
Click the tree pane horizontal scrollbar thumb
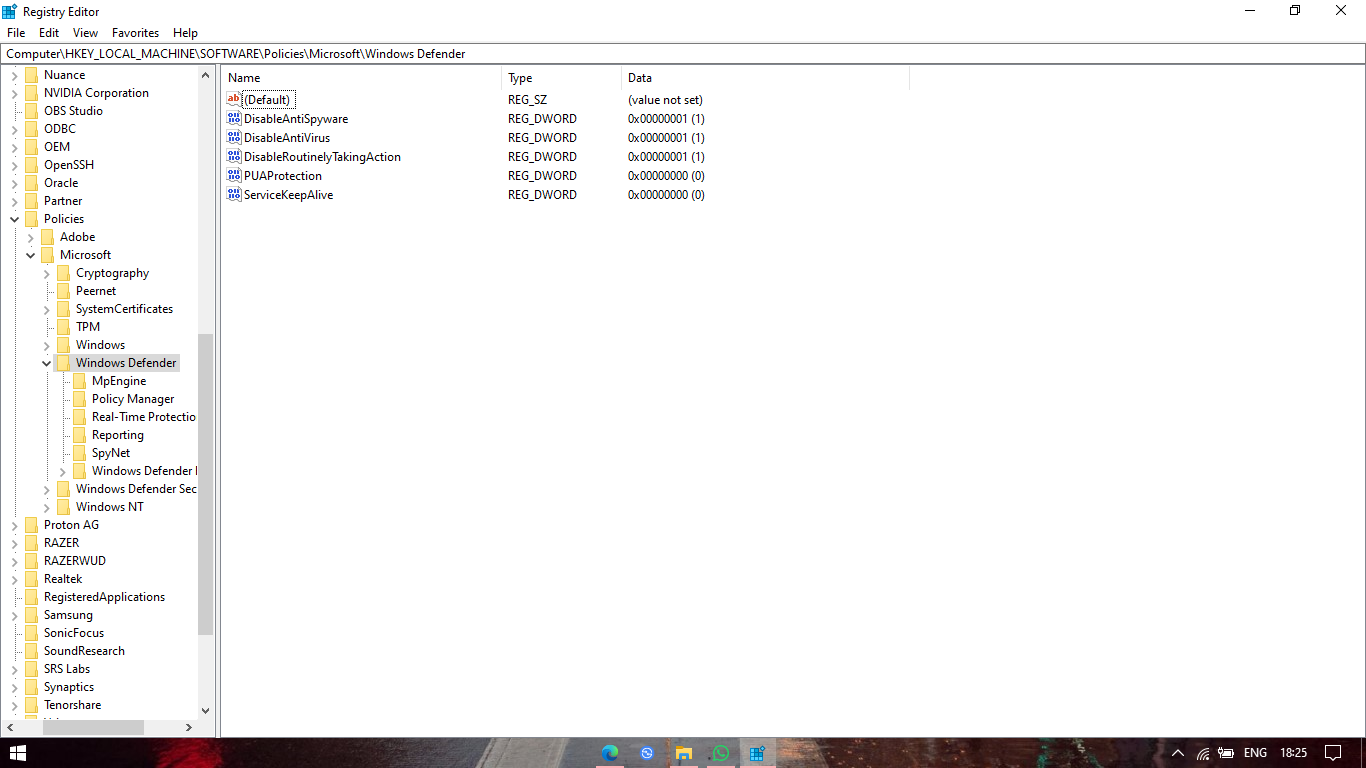click(93, 727)
